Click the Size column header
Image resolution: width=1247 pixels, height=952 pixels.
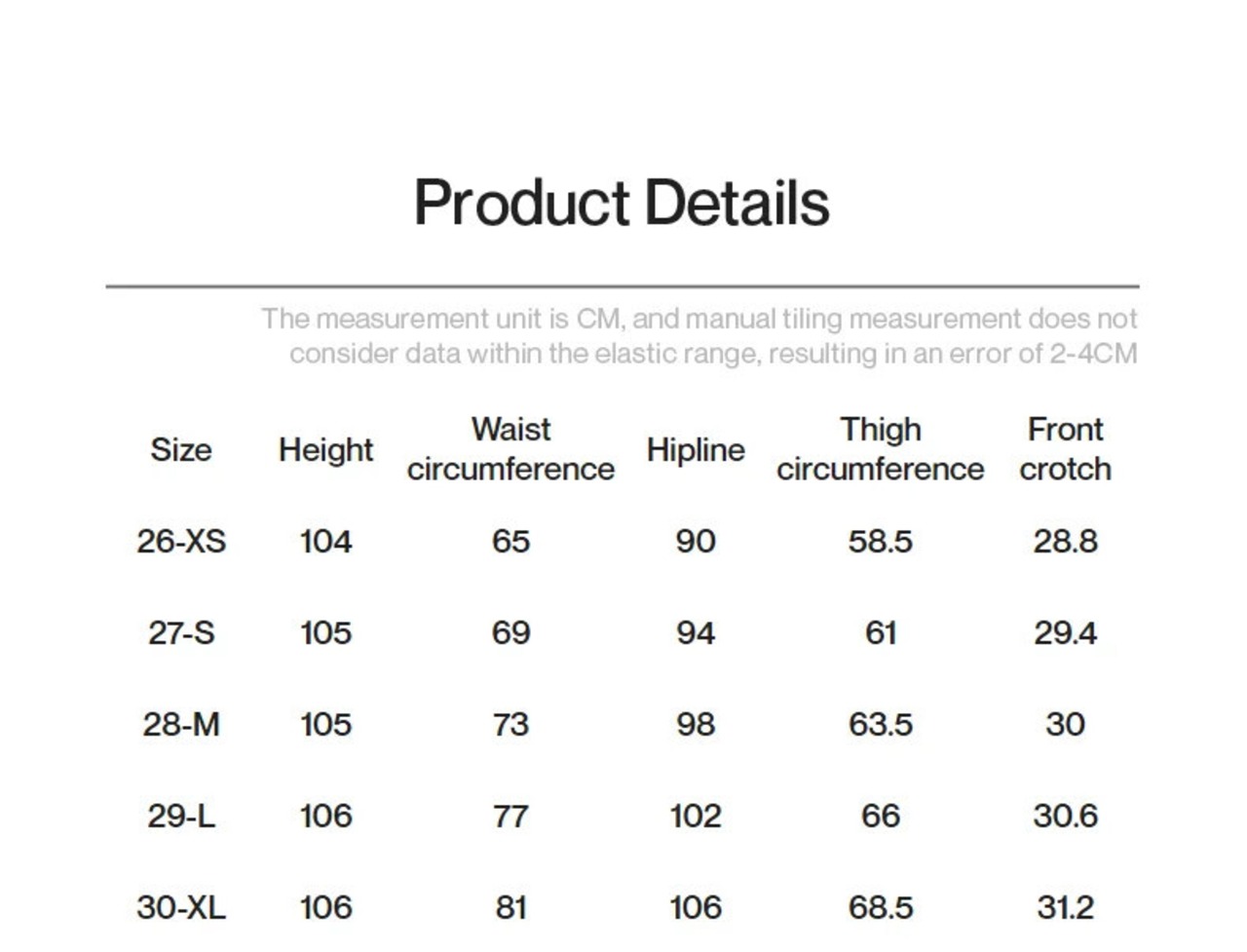(181, 449)
